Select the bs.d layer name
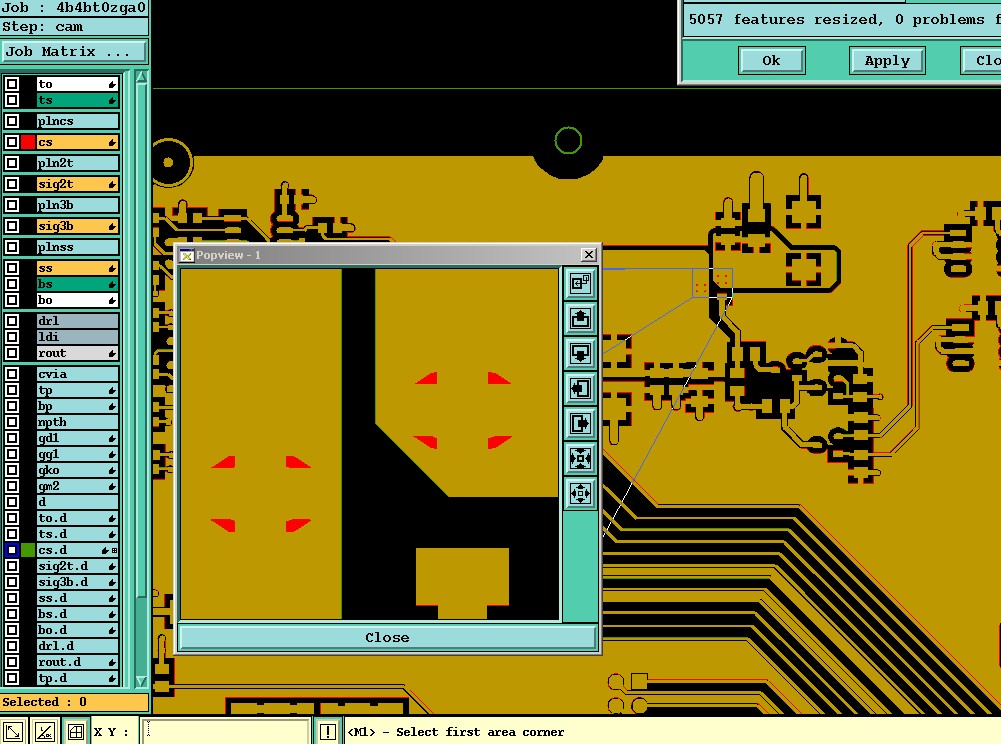Screen dimensions: 1001x744 (x=78, y=614)
